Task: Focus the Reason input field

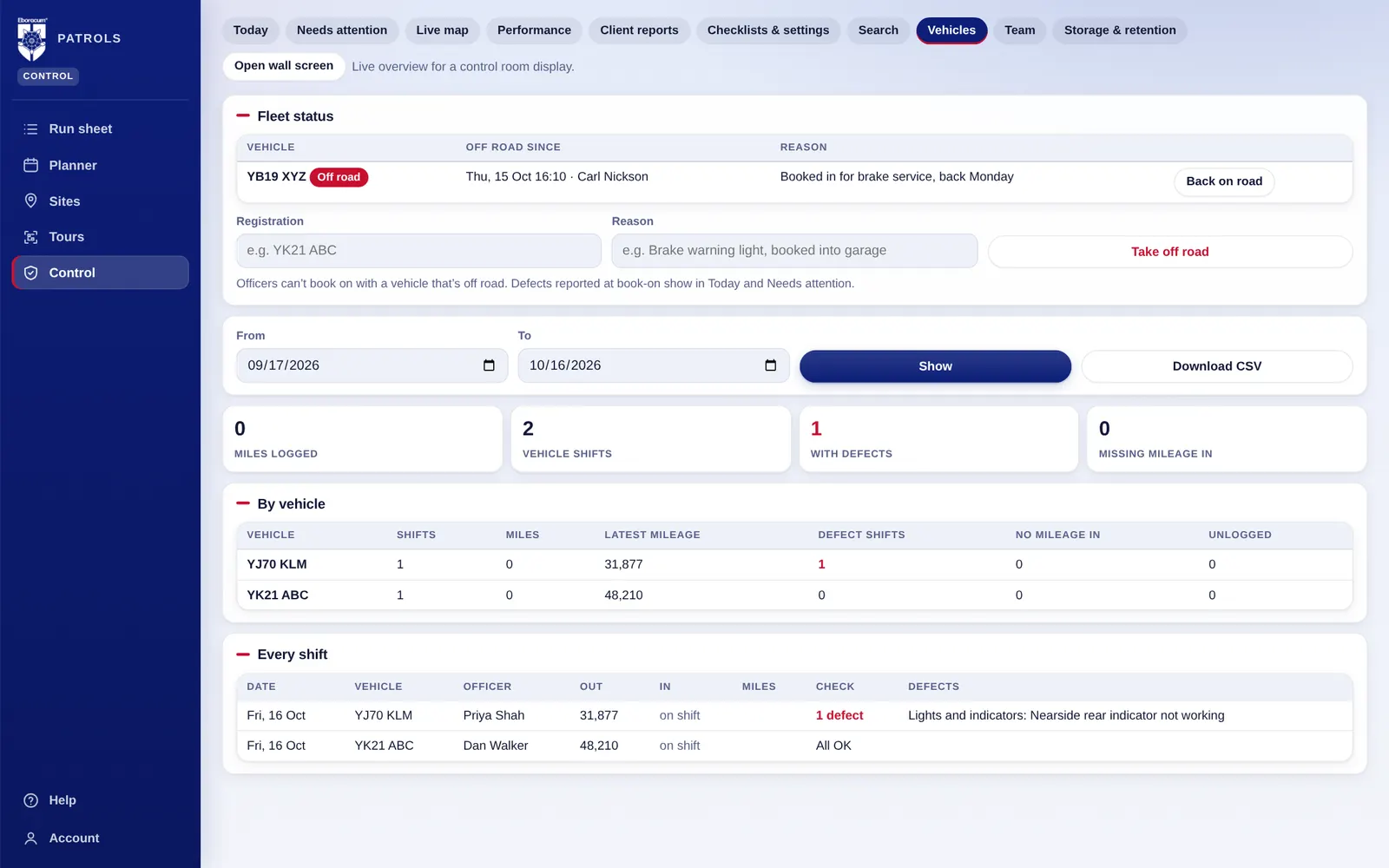Action: click(x=794, y=251)
